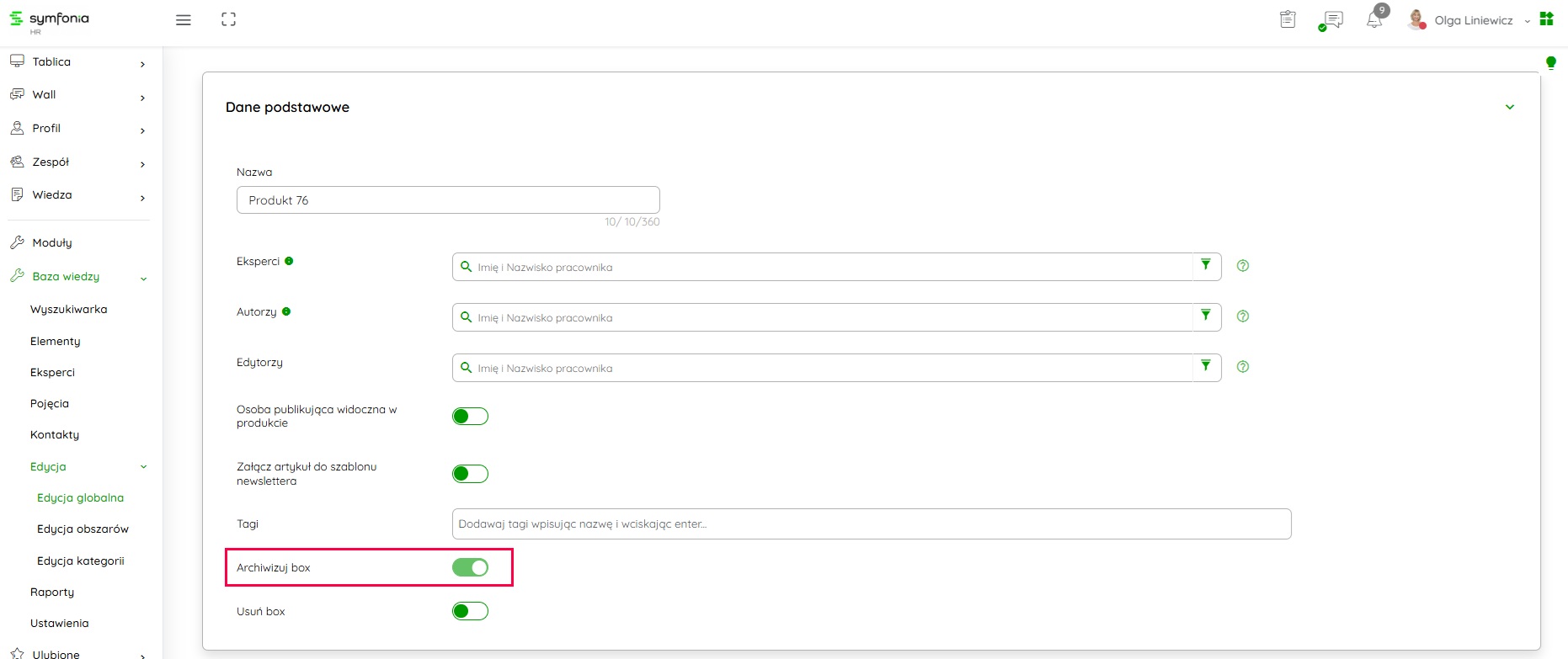The height and width of the screenshot is (659, 1568).
Task: Click the green lightbulb hint icon
Action: pyautogui.click(x=1550, y=62)
